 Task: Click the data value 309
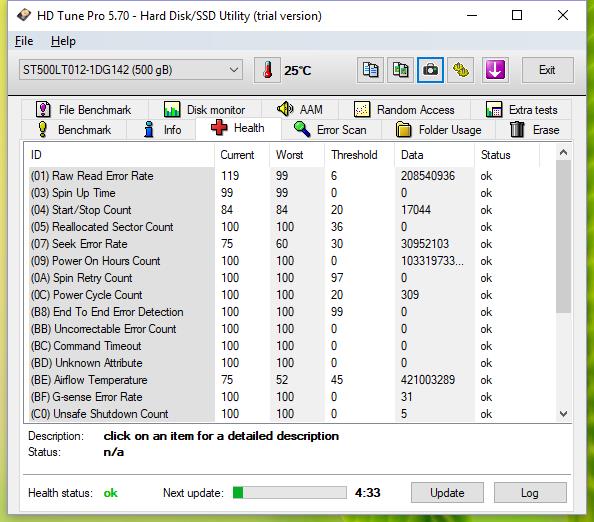coord(410,295)
